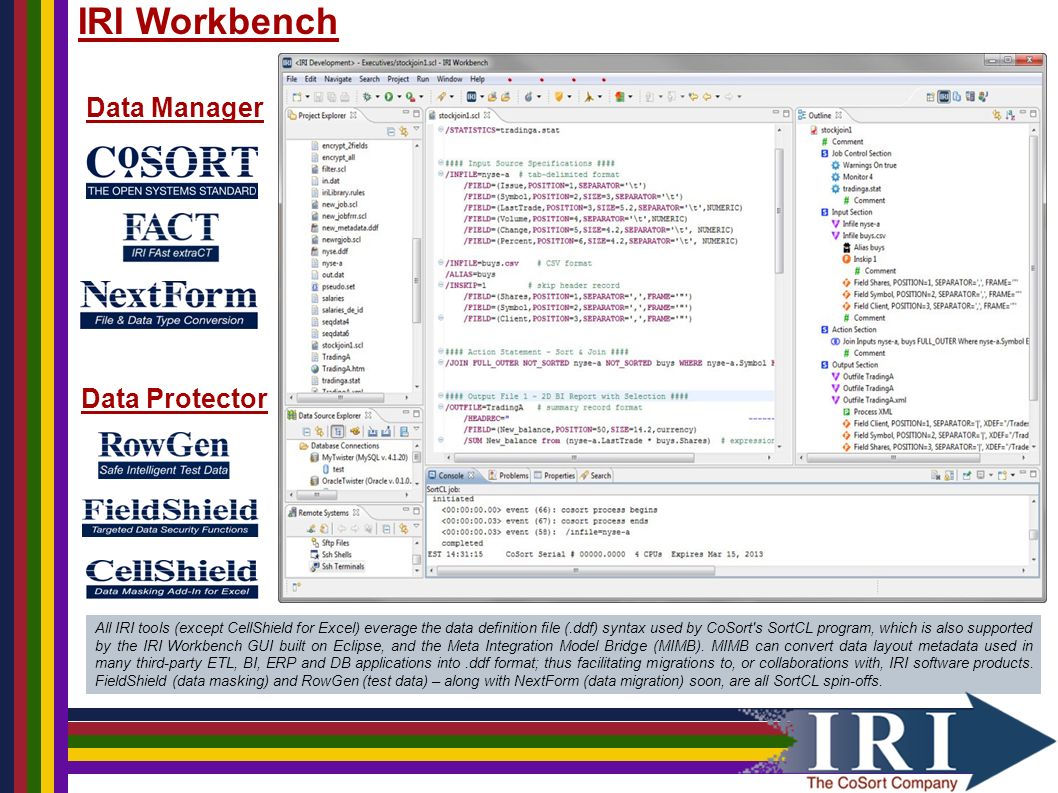The height and width of the screenshot is (793, 1058).
Task: Click the red-green book toolbar icon
Action: pyautogui.click(x=619, y=97)
